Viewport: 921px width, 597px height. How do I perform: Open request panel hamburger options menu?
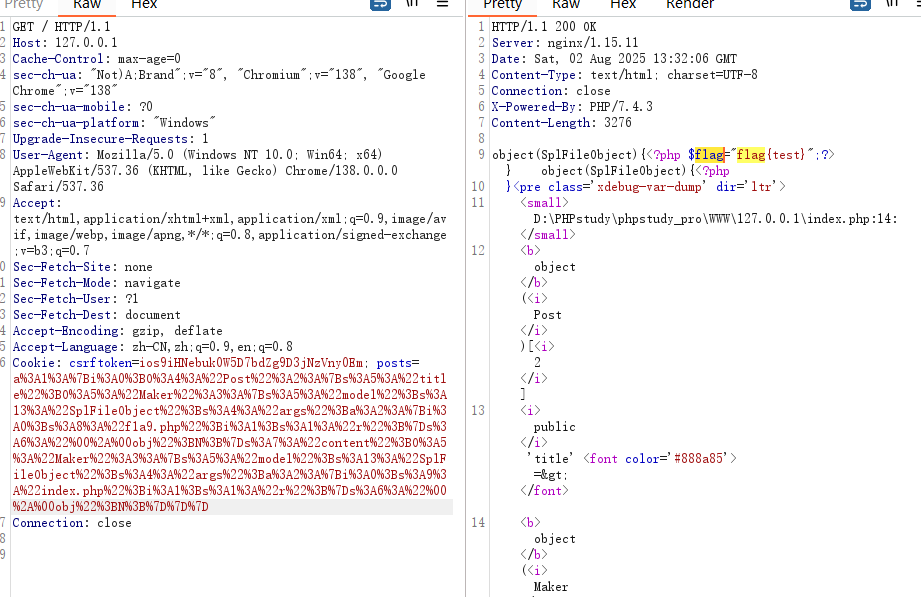point(442,5)
